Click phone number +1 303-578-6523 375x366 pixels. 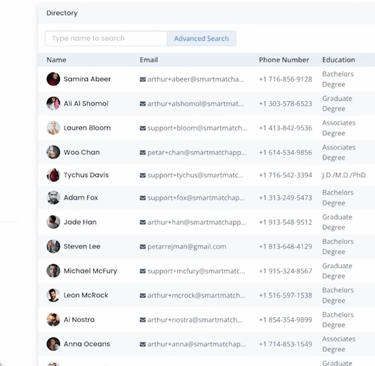tap(286, 104)
